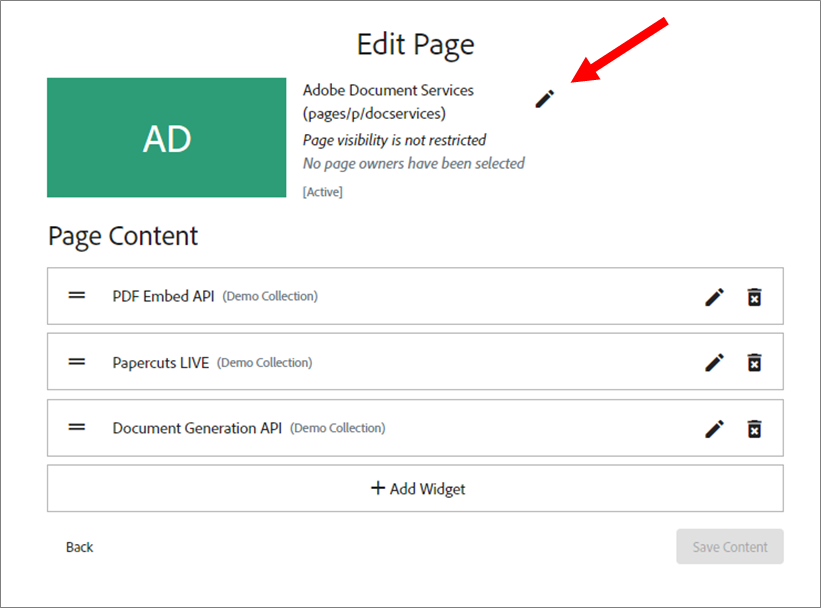The image size is (821, 608).
Task: Click the (pages/p/docservices) path text
Action: point(374,114)
